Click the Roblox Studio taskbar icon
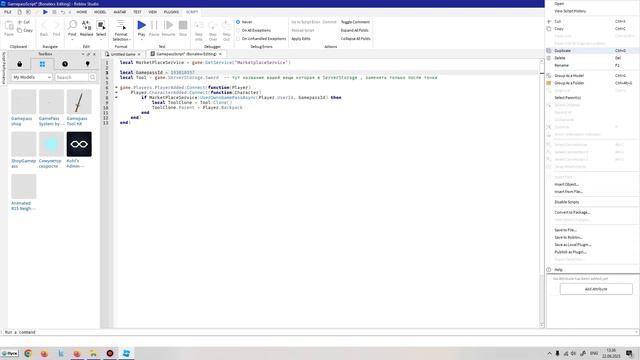This screenshot has width=640, height=360. [x=127, y=353]
